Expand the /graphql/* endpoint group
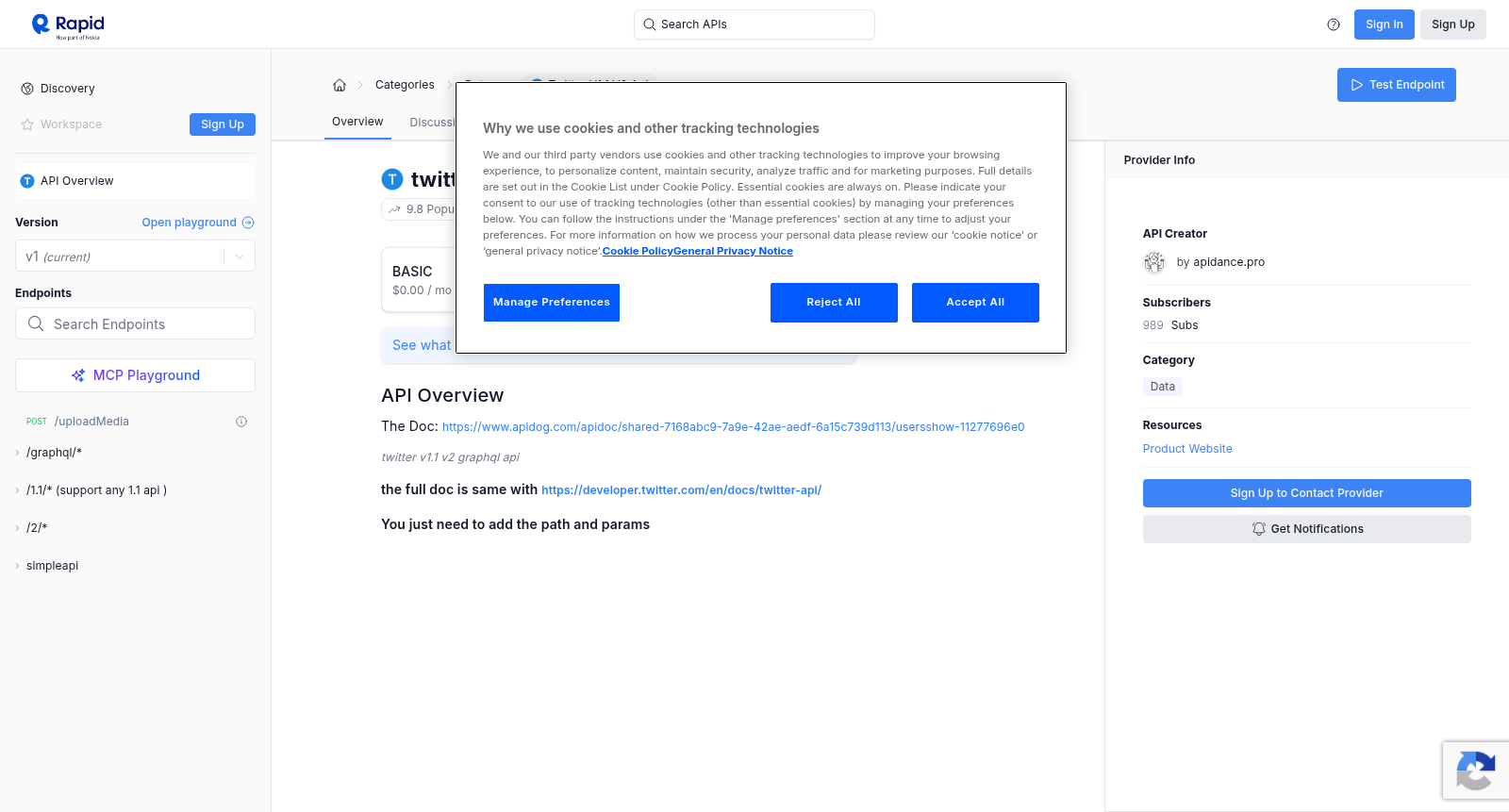 (17, 453)
